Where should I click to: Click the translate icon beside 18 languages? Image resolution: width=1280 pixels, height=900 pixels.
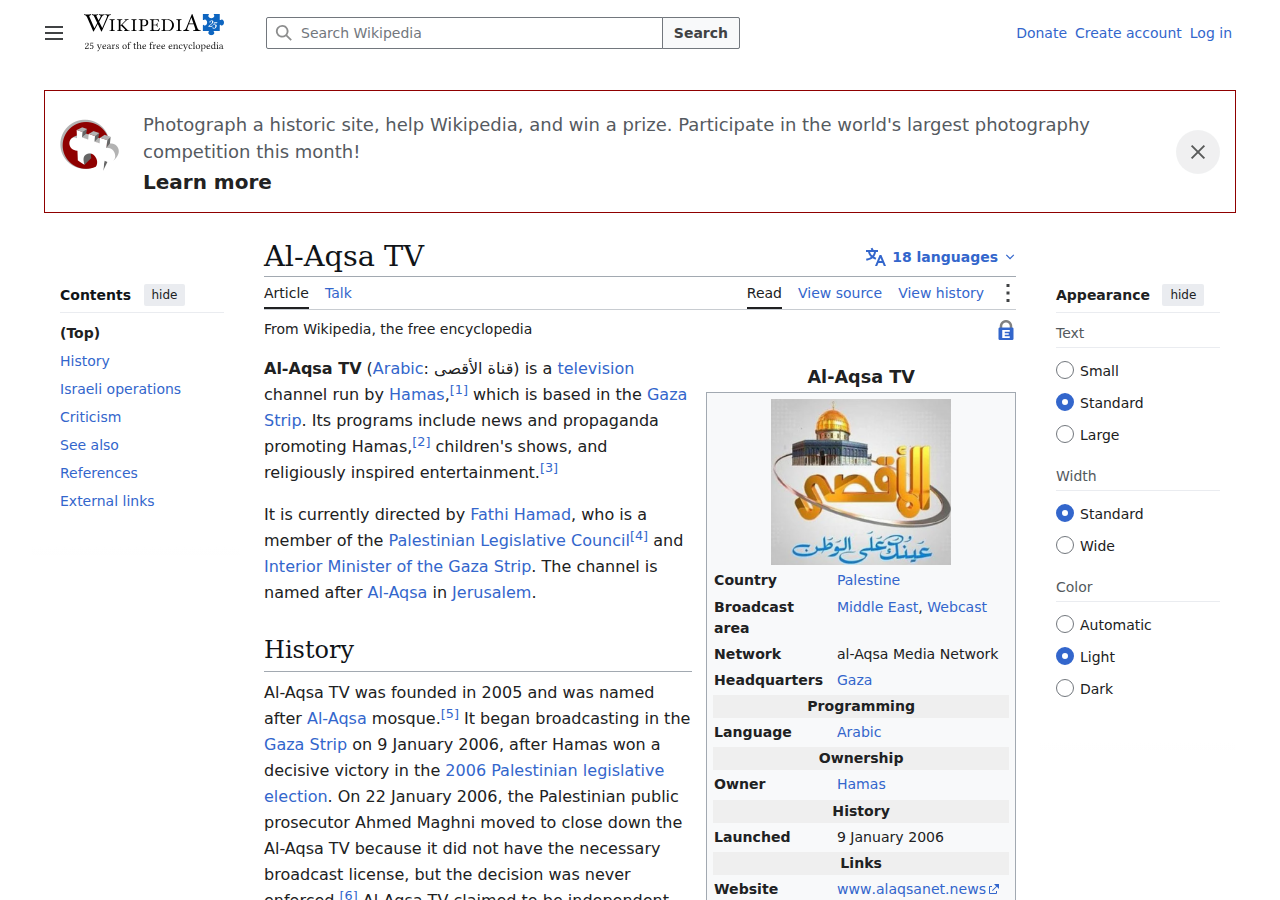[x=876, y=257]
